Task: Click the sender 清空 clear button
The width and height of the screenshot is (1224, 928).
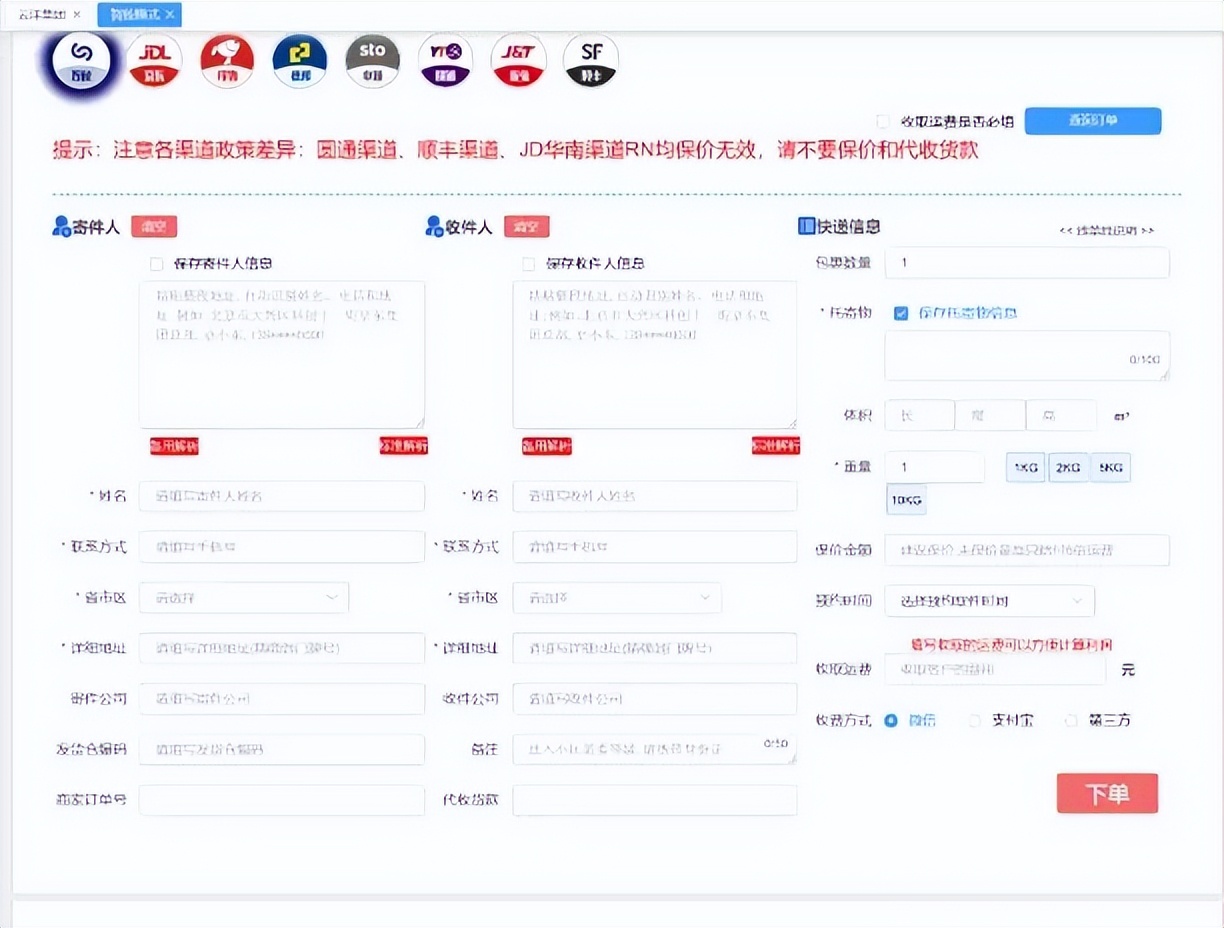Action: 154,226
